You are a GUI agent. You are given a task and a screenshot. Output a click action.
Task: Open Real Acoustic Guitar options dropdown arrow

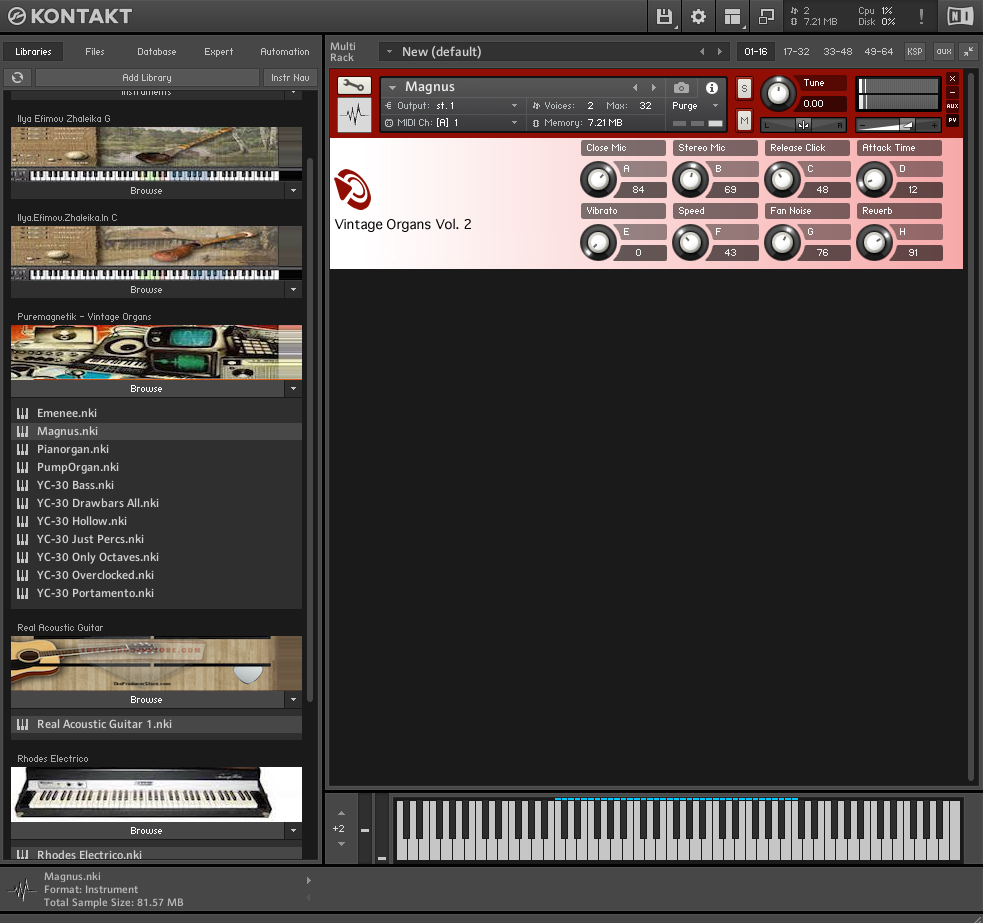(293, 699)
